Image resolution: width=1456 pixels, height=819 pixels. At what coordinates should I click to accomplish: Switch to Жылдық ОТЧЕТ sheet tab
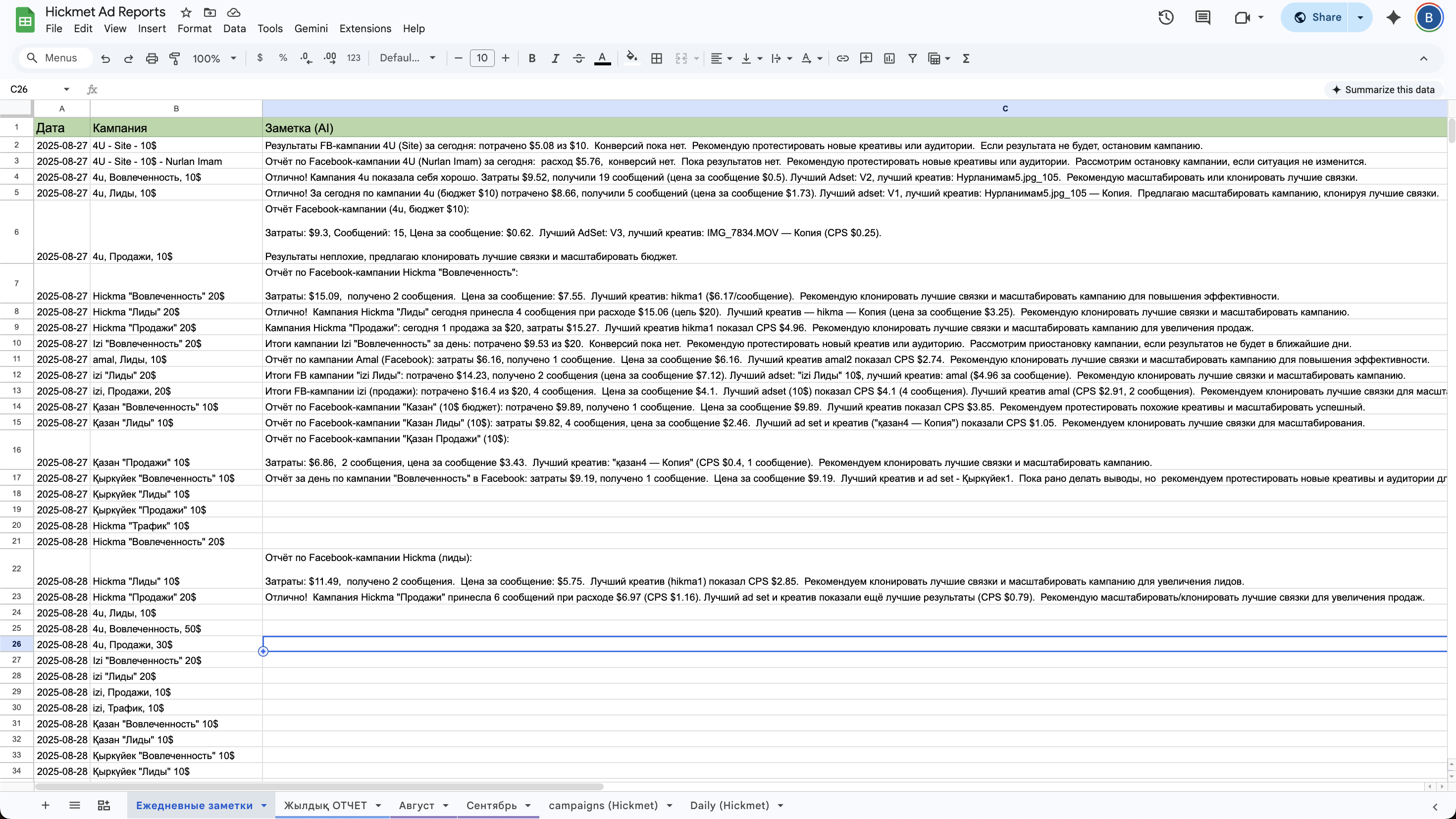coord(325,806)
